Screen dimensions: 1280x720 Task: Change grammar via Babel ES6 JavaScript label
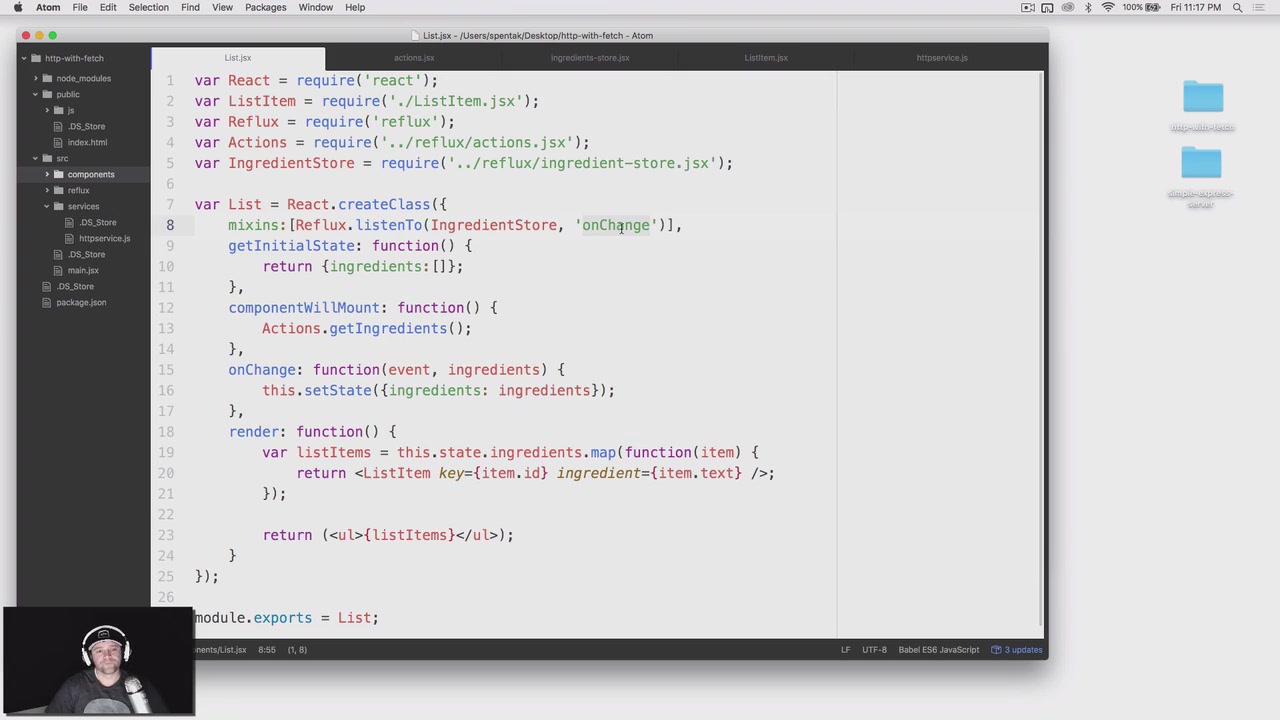click(x=938, y=650)
